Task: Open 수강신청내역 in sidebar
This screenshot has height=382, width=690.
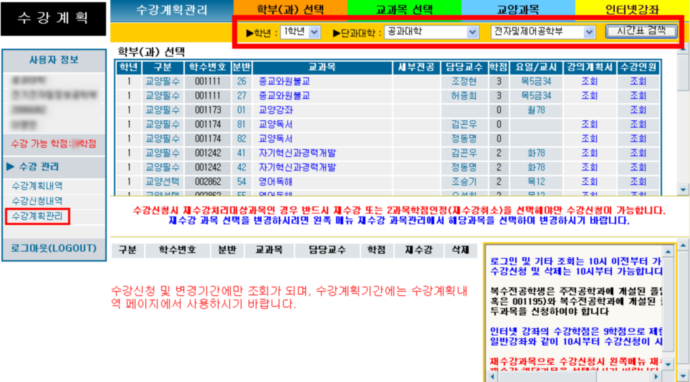Action: [x=37, y=201]
